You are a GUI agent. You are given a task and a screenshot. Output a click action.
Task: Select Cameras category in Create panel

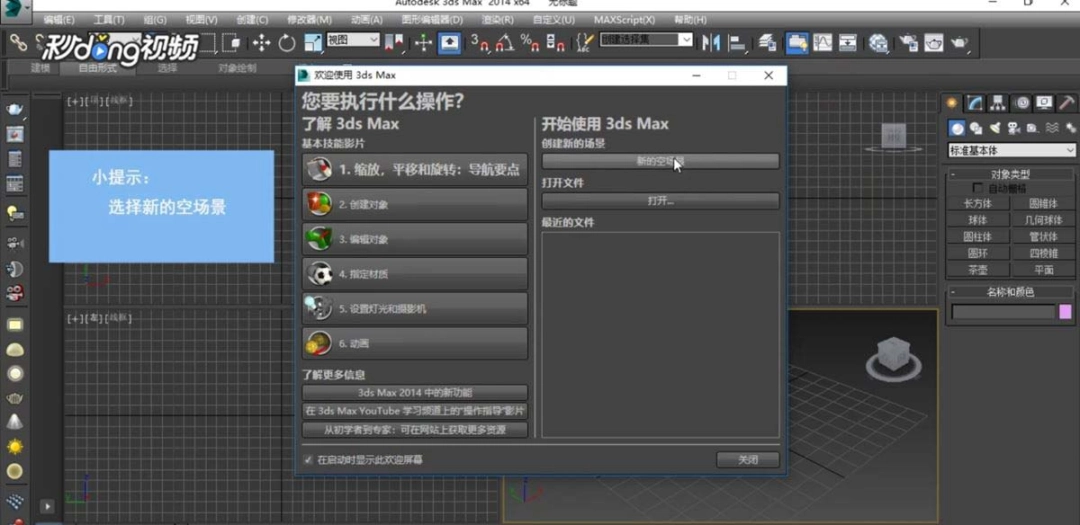[x=1013, y=128]
